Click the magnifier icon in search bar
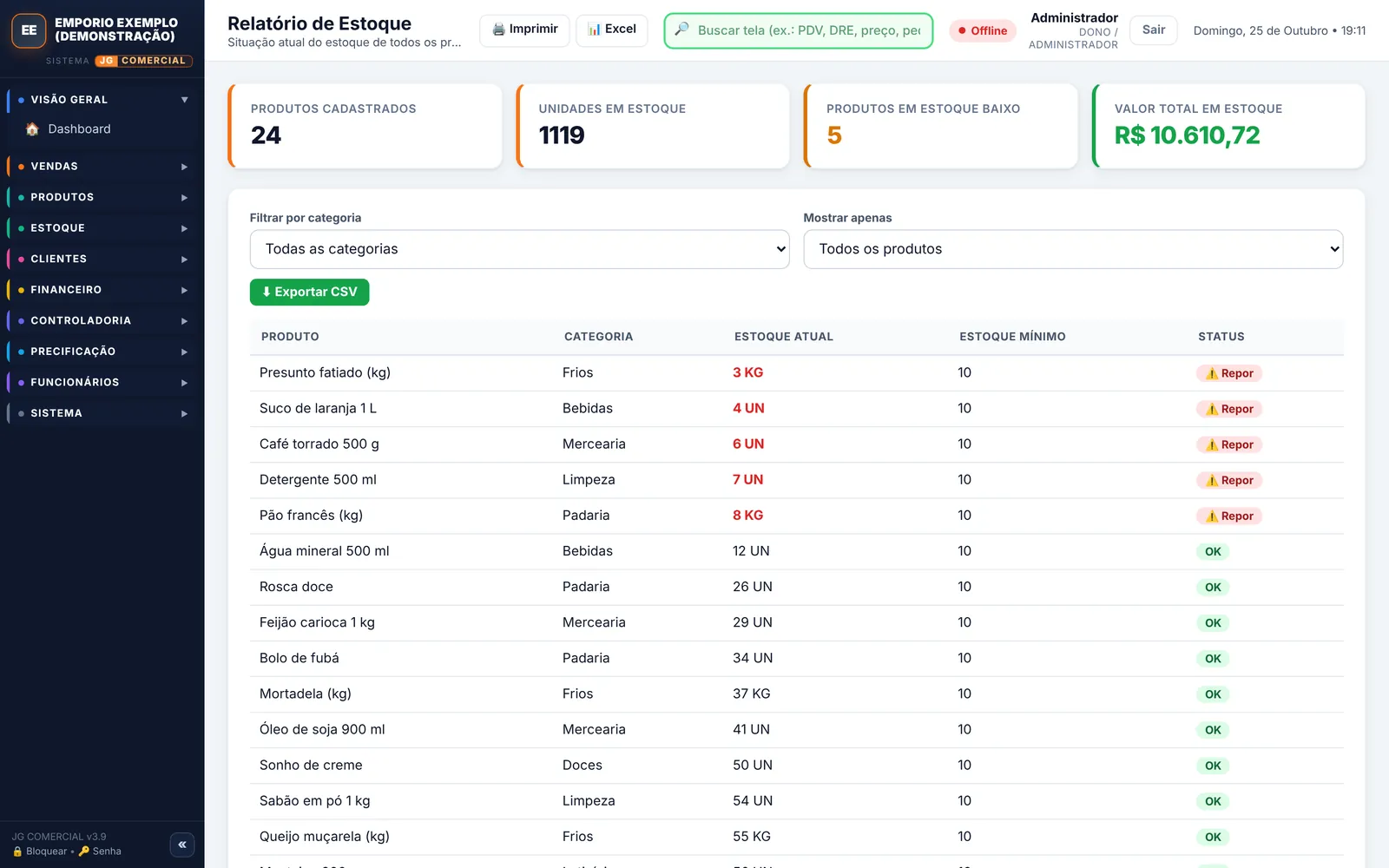The height and width of the screenshot is (868, 1389). pyautogui.click(x=682, y=30)
